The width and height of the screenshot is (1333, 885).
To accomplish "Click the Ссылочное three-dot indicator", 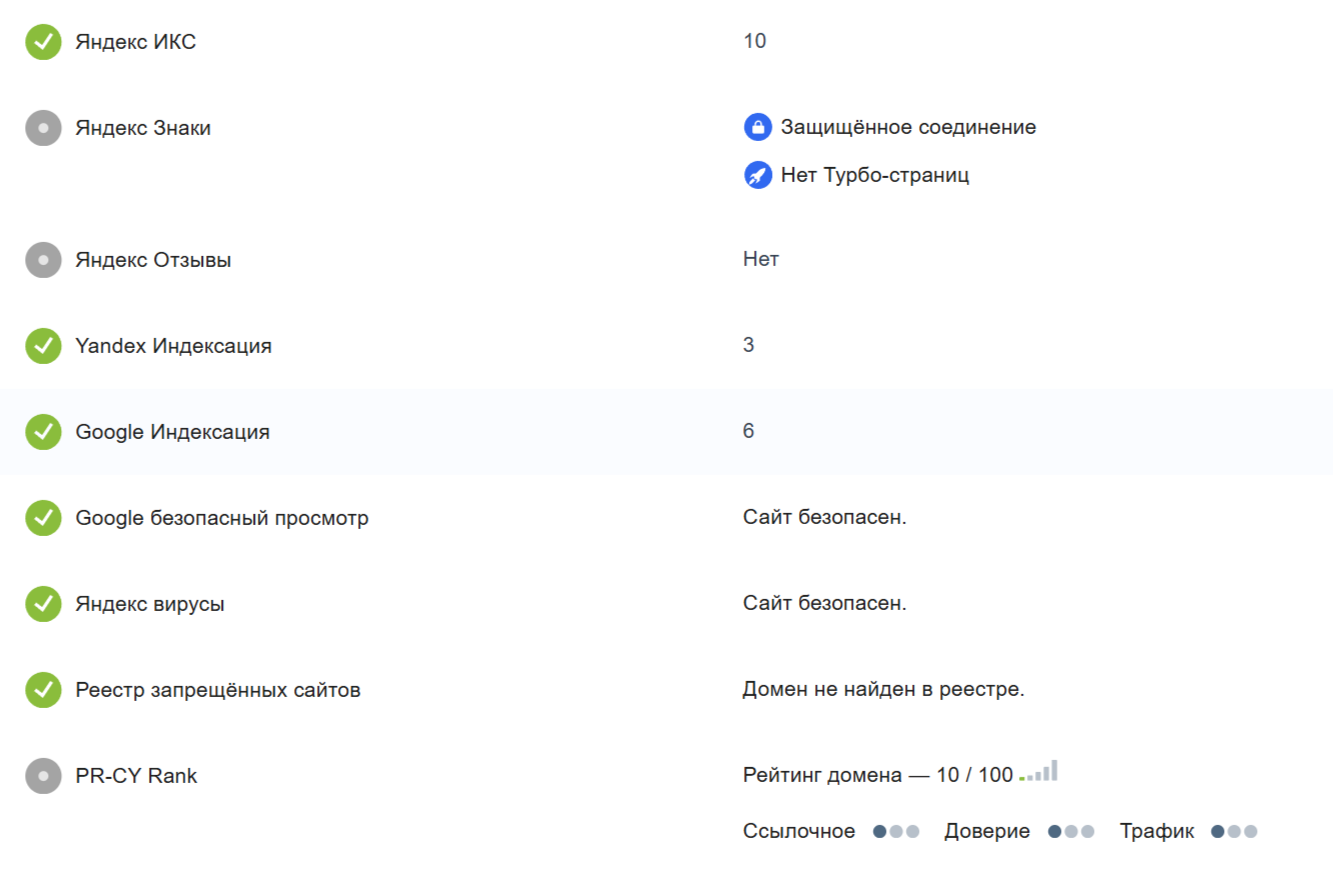I will click(x=896, y=832).
